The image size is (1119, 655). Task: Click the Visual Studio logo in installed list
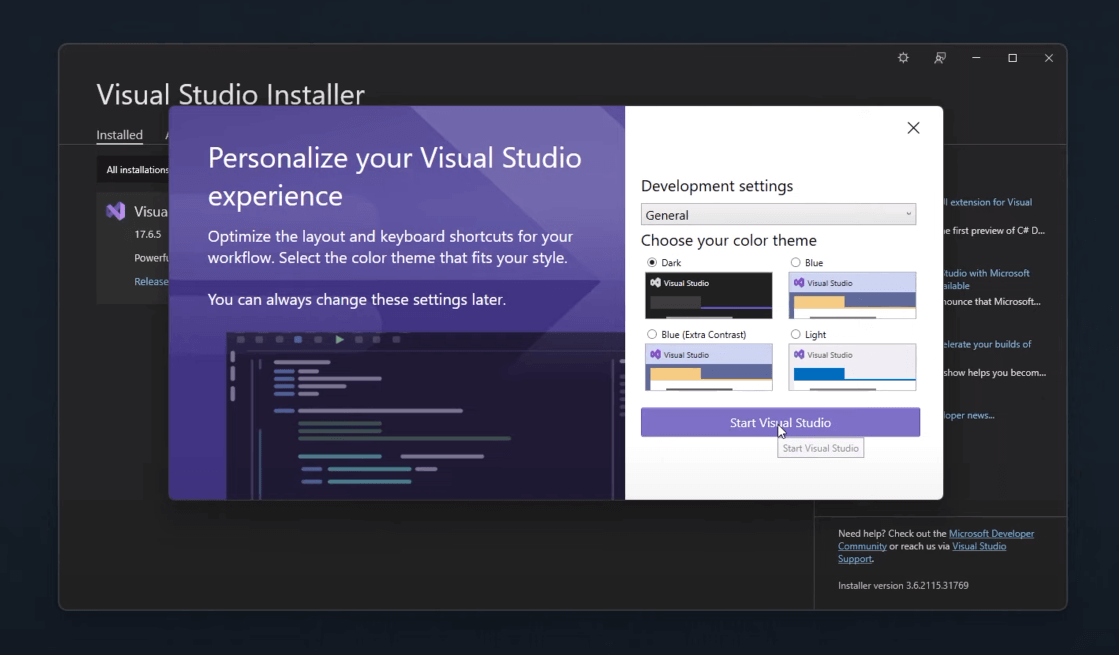(116, 211)
